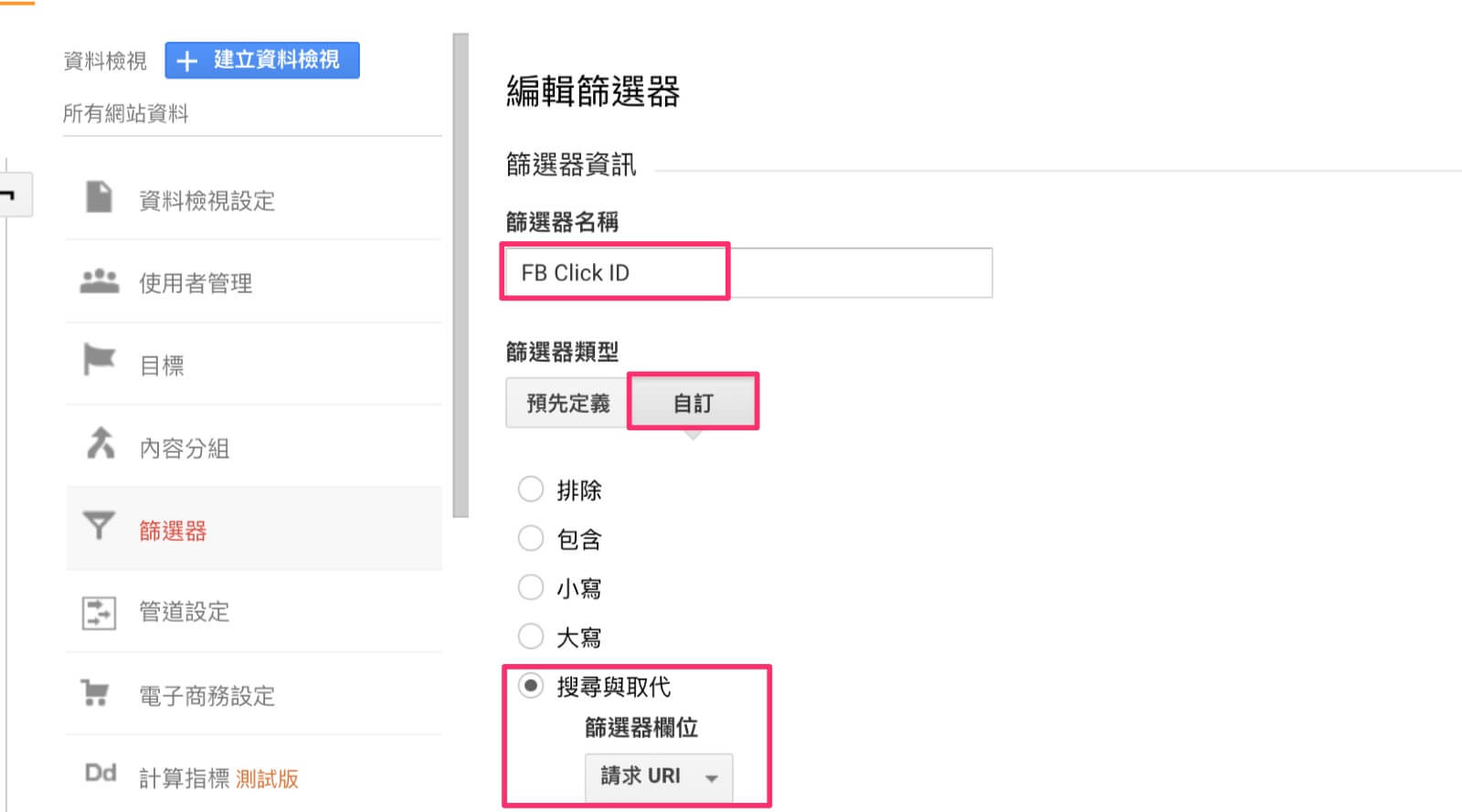1462x812 pixels.
Task: Click the document icon for 資料檢視設定
Action: pyautogui.click(x=99, y=197)
